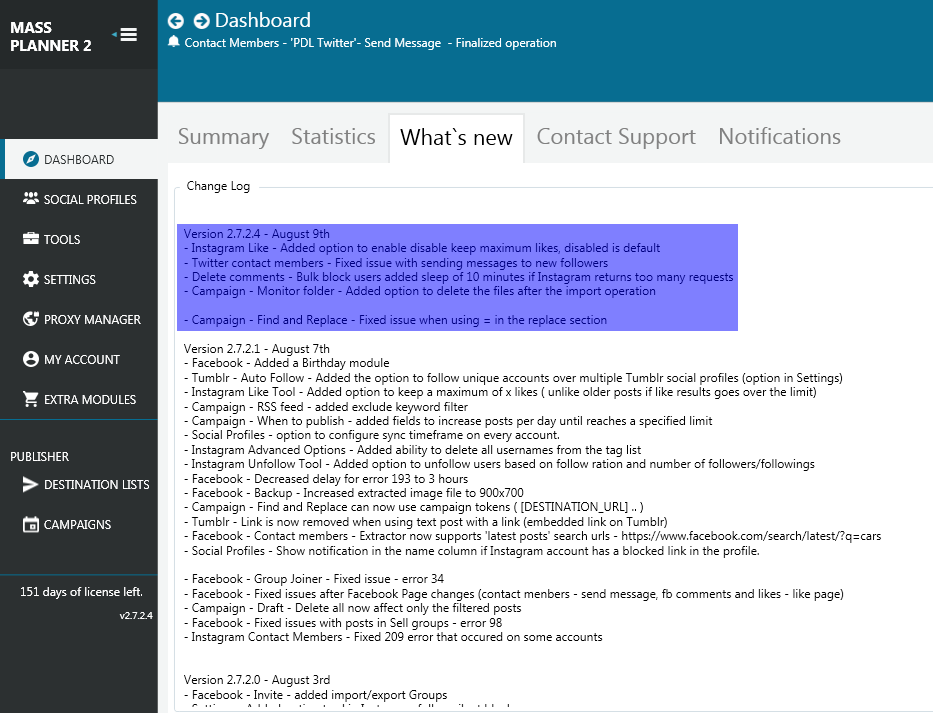Click the My Account person icon
The height and width of the screenshot is (713, 933).
[30, 359]
